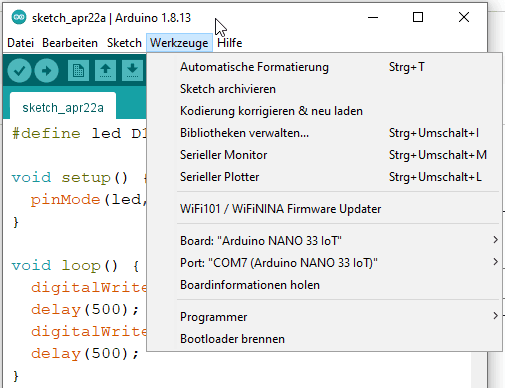The image size is (505, 388).
Task: Choose Bootloader brennen
Action: pos(324,339)
